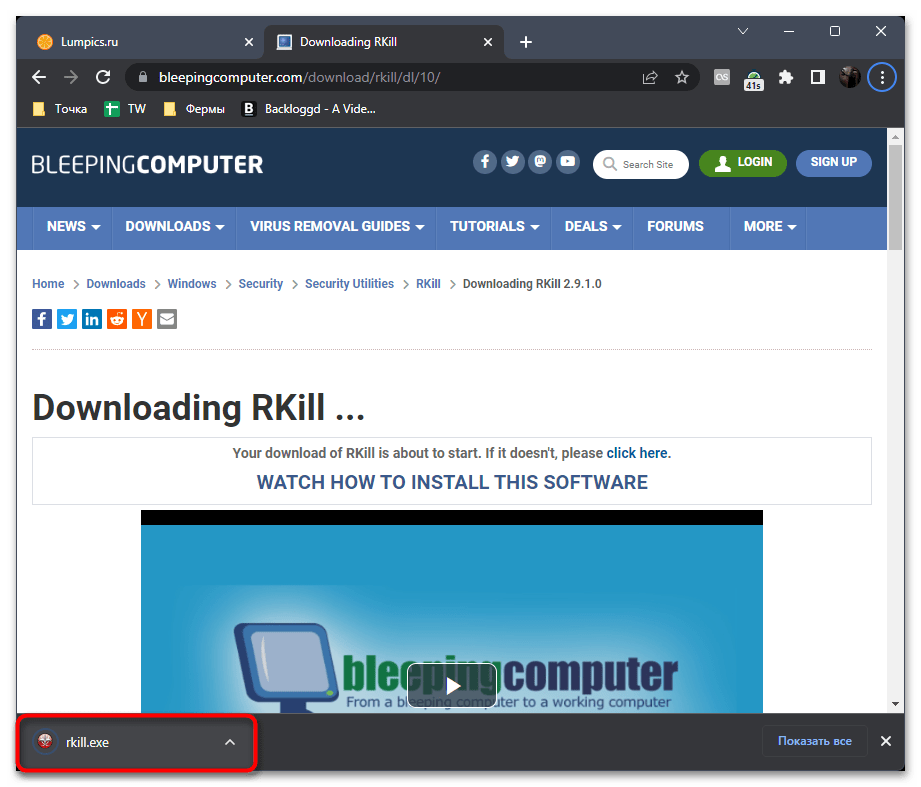Go to the Windows breadcrumb
Viewport: 921px width, 787px height.
[192, 284]
